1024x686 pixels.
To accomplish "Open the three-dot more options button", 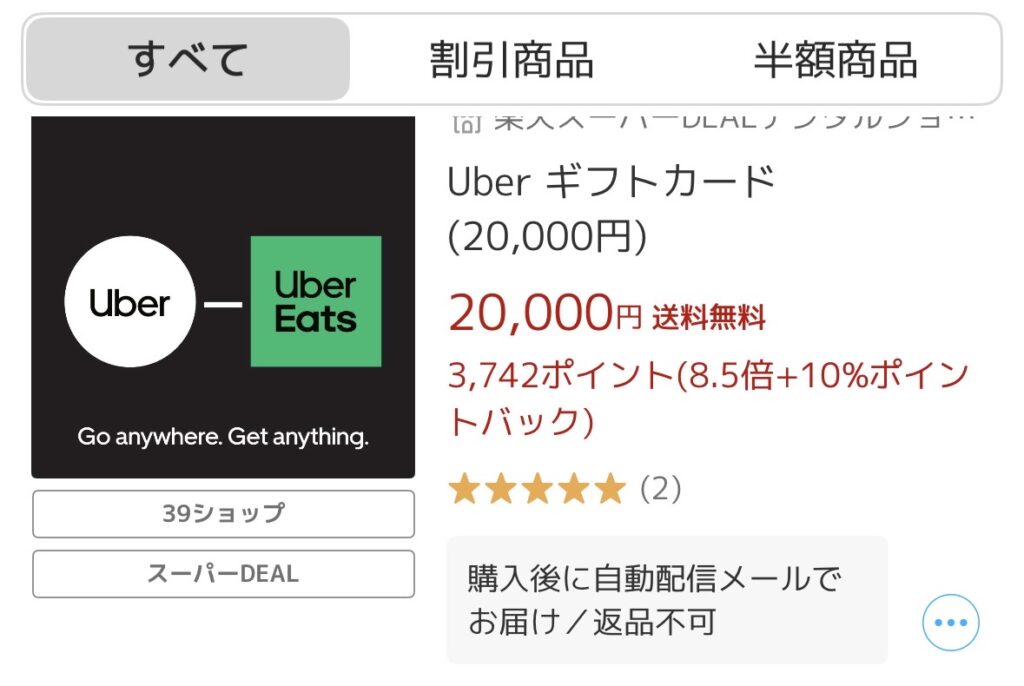I will coord(950,622).
